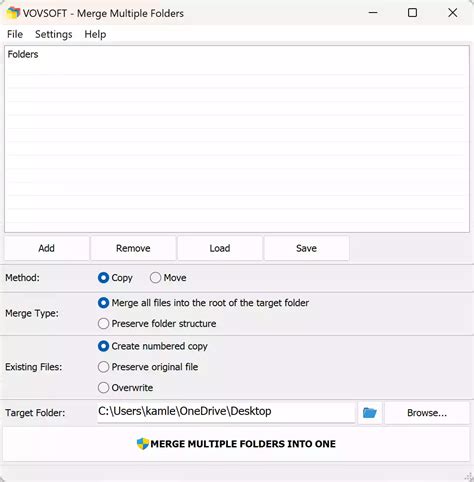Click the Remove button

pos(133,248)
